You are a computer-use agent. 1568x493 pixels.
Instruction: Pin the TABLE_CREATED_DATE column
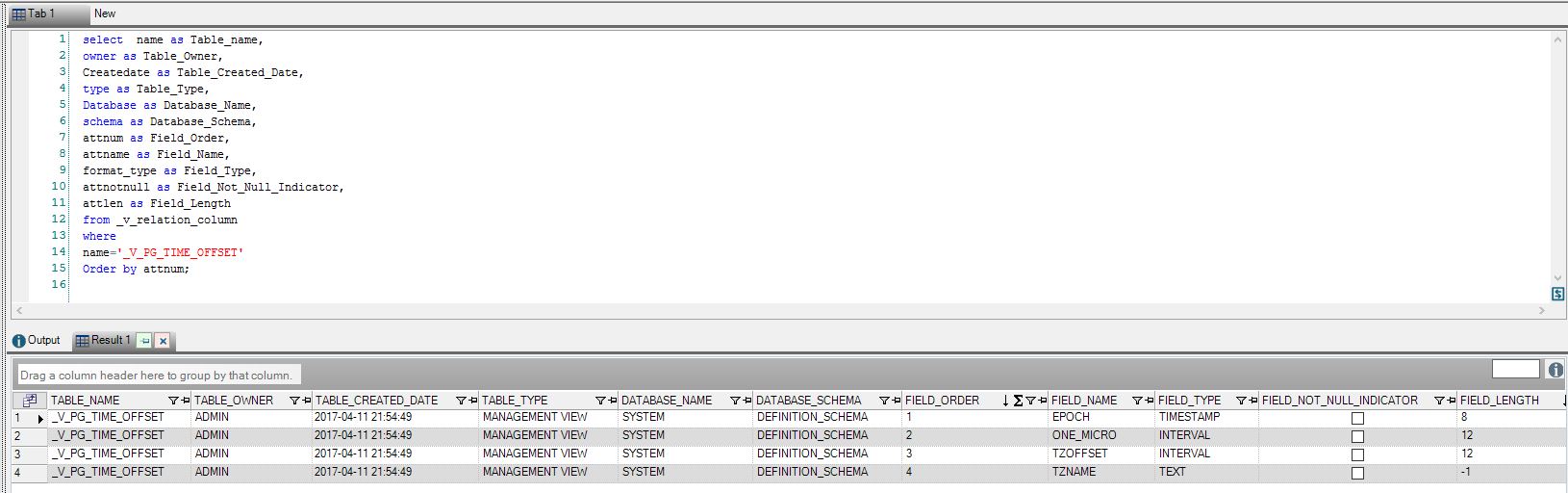pos(472,401)
